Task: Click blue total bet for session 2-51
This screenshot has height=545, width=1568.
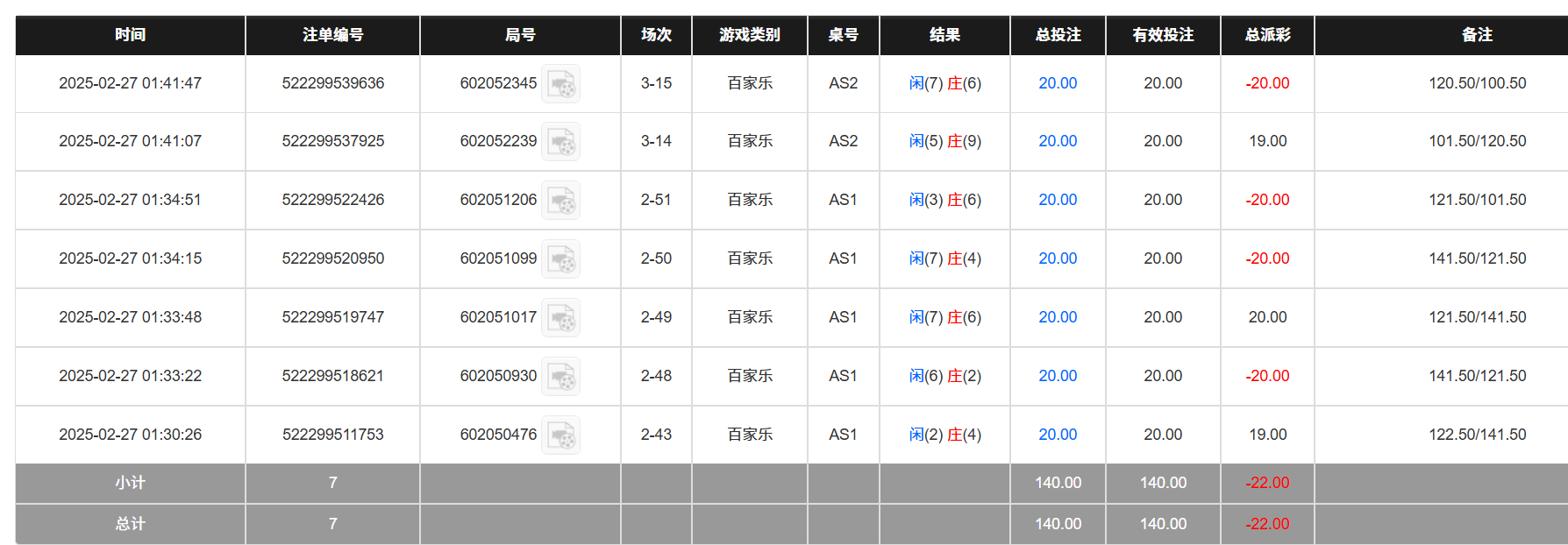Action: coord(1058,200)
